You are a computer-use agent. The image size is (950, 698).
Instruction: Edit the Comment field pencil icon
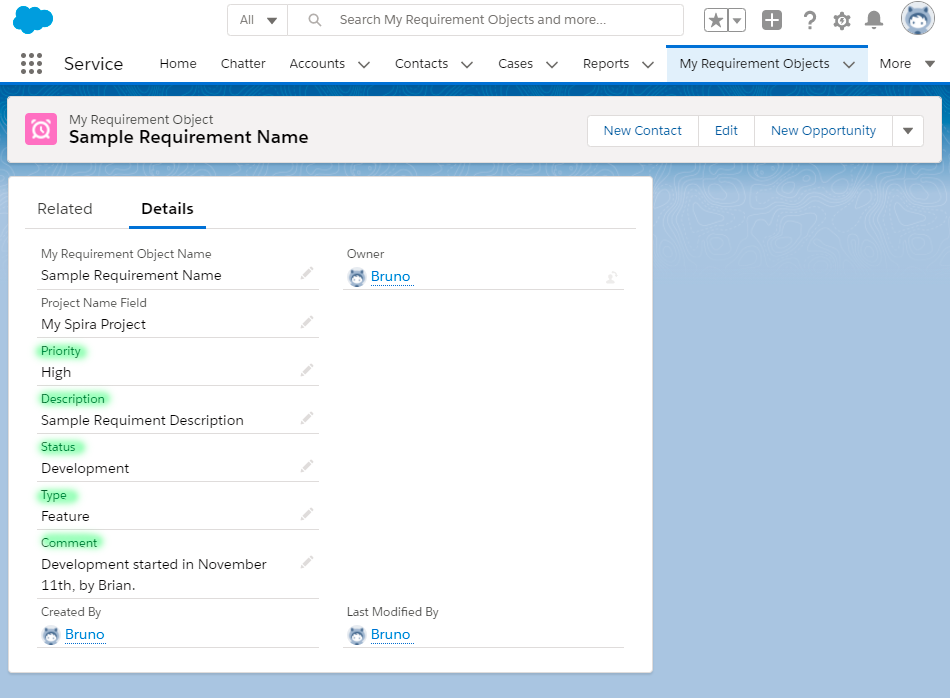pyautogui.click(x=307, y=562)
